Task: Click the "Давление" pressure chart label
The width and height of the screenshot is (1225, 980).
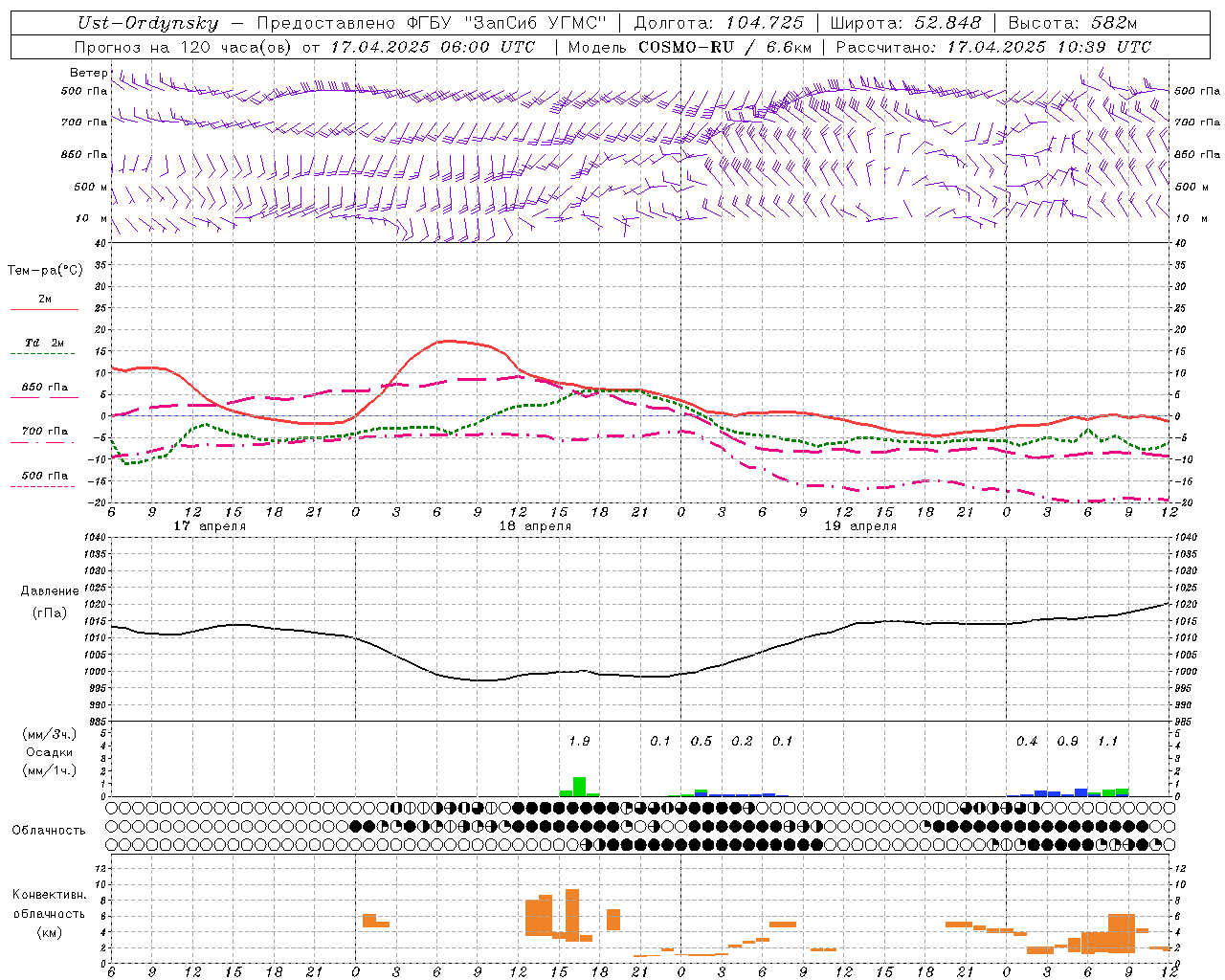Action: click(50, 591)
